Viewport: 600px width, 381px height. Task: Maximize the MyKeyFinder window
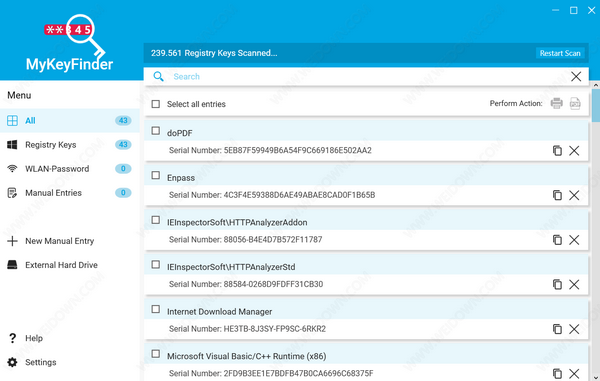(x=574, y=10)
